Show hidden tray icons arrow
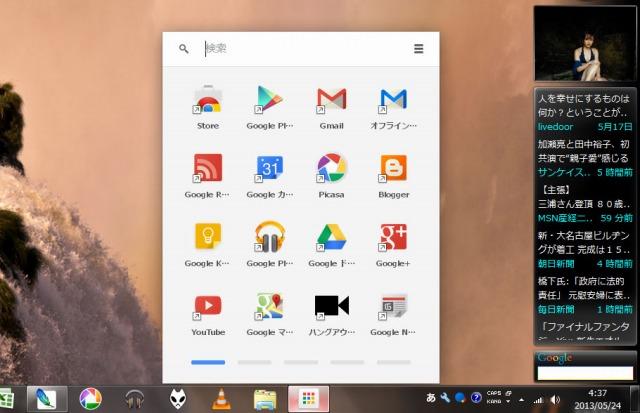Viewport: 640px width, 413px height. [x=521, y=400]
